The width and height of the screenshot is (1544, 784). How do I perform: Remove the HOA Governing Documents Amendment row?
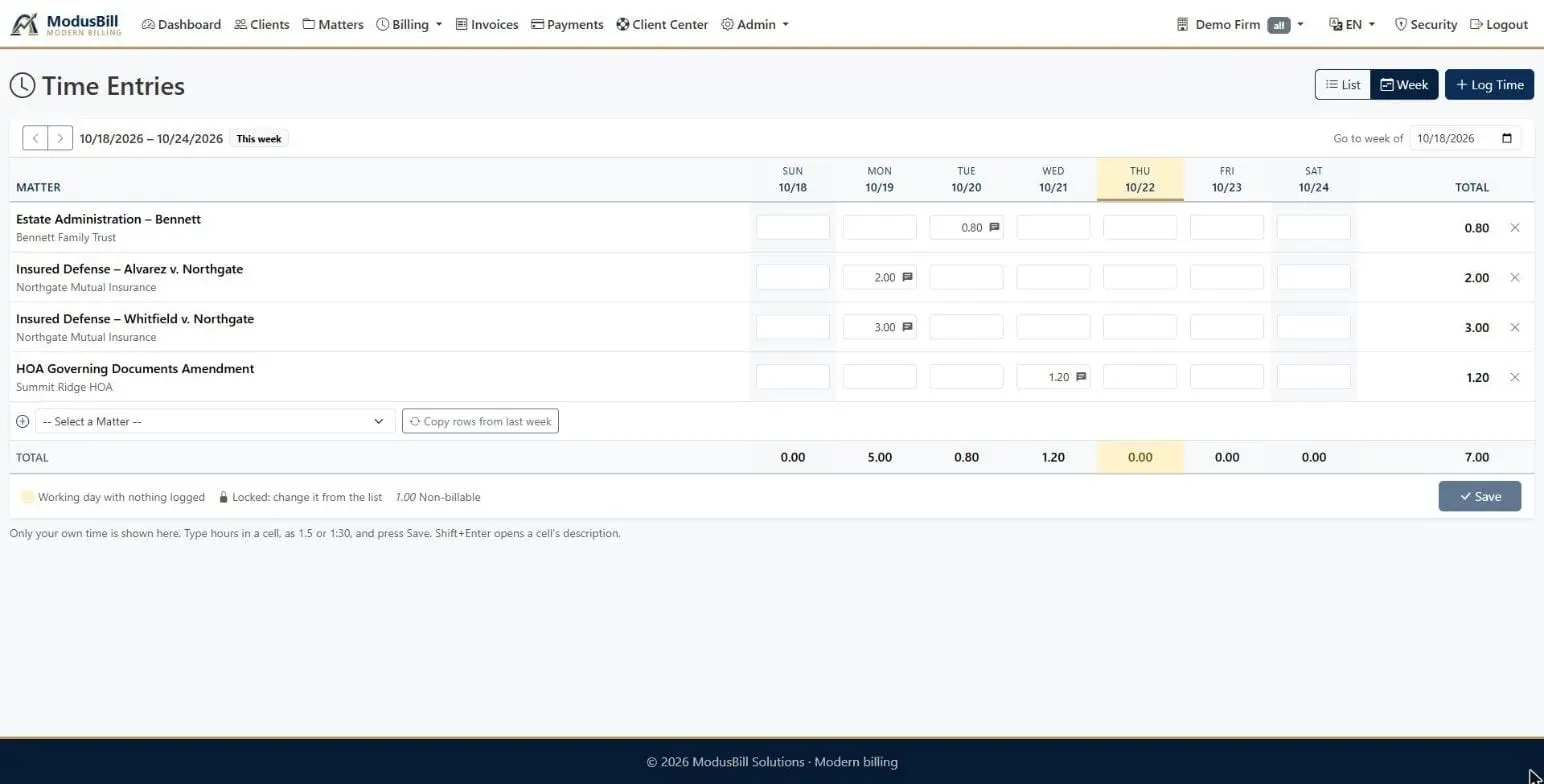[1515, 378]
